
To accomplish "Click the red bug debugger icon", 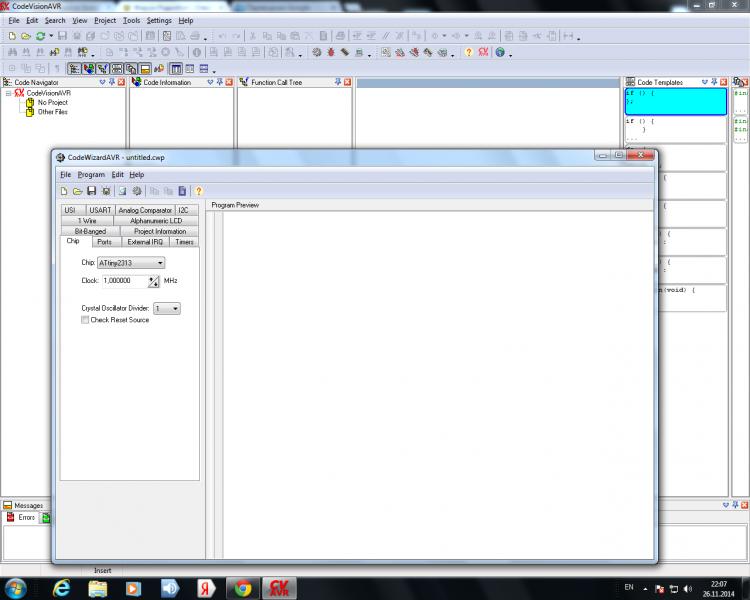I will [331, 52].
